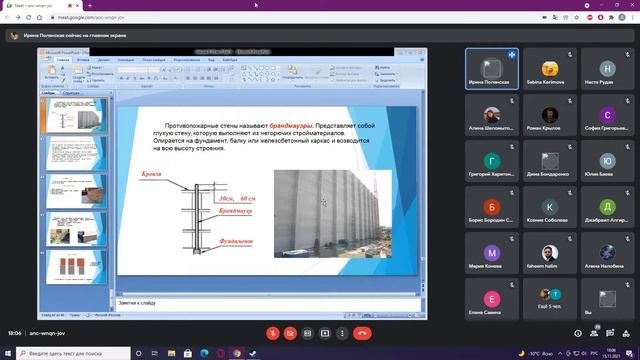The width and height of the screenshot is (640, 360).
Task: Open a new browser tab
Action: coord(90,6)
